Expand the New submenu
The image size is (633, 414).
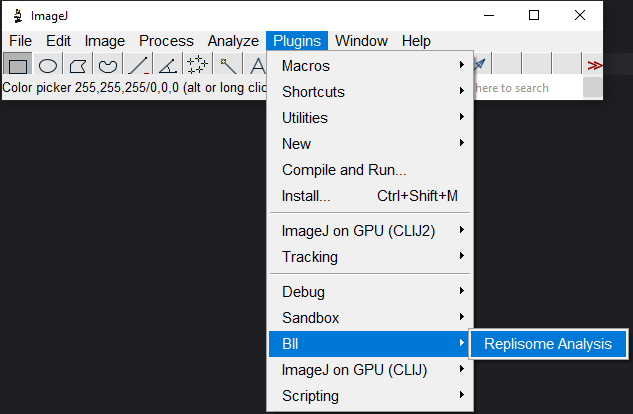point(370,144)
